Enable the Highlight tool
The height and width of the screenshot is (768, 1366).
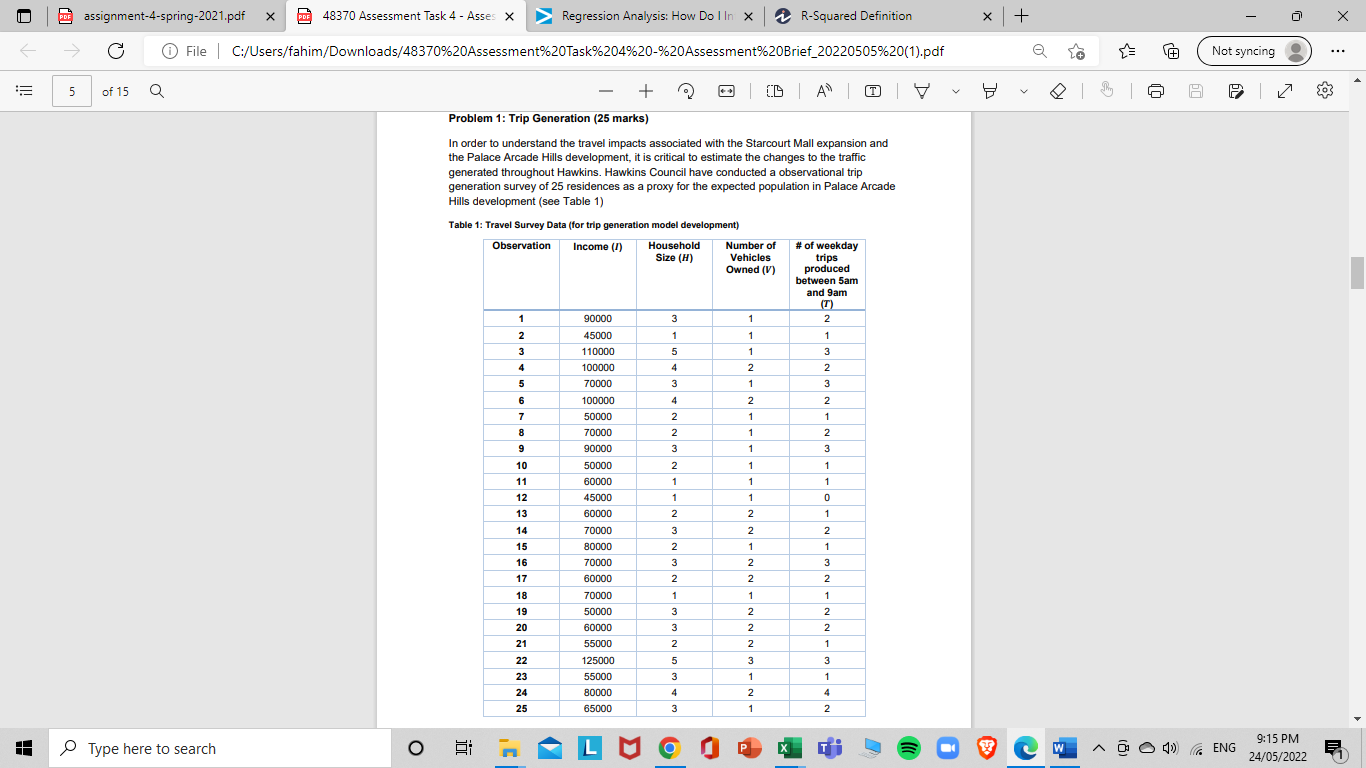coord(991,91)
